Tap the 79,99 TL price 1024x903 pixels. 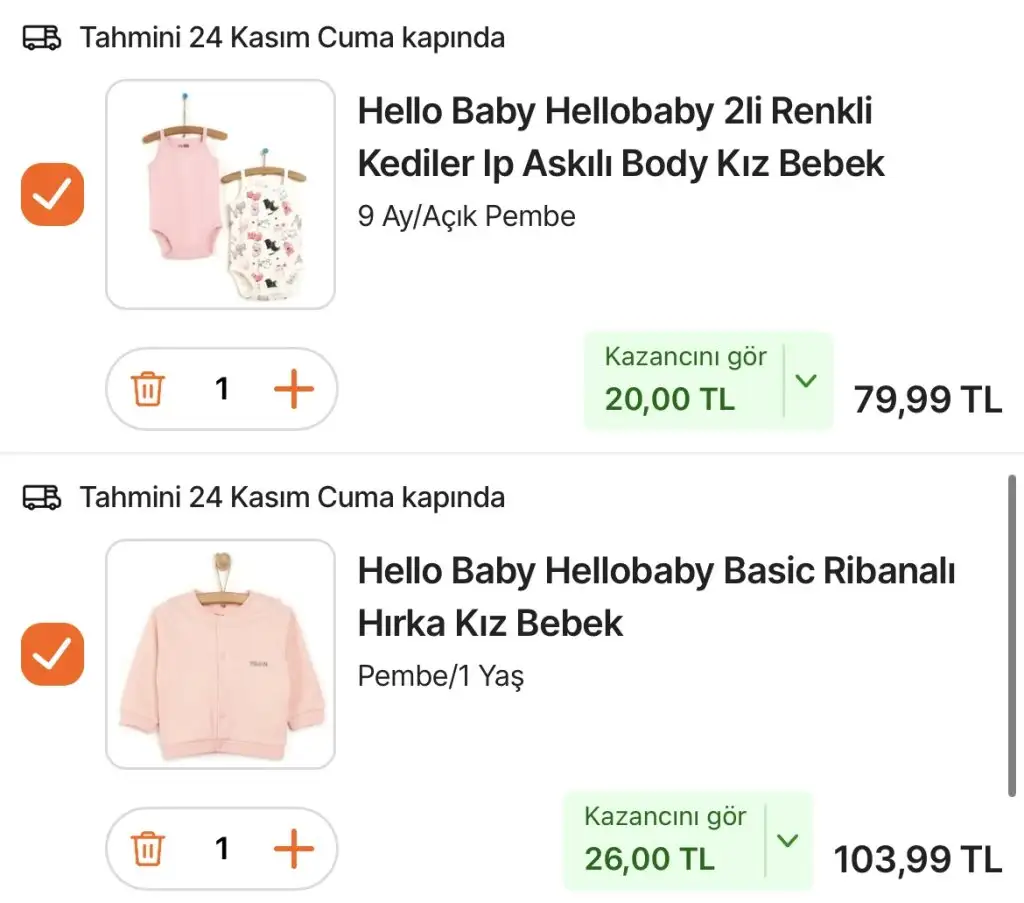(927, 400)
